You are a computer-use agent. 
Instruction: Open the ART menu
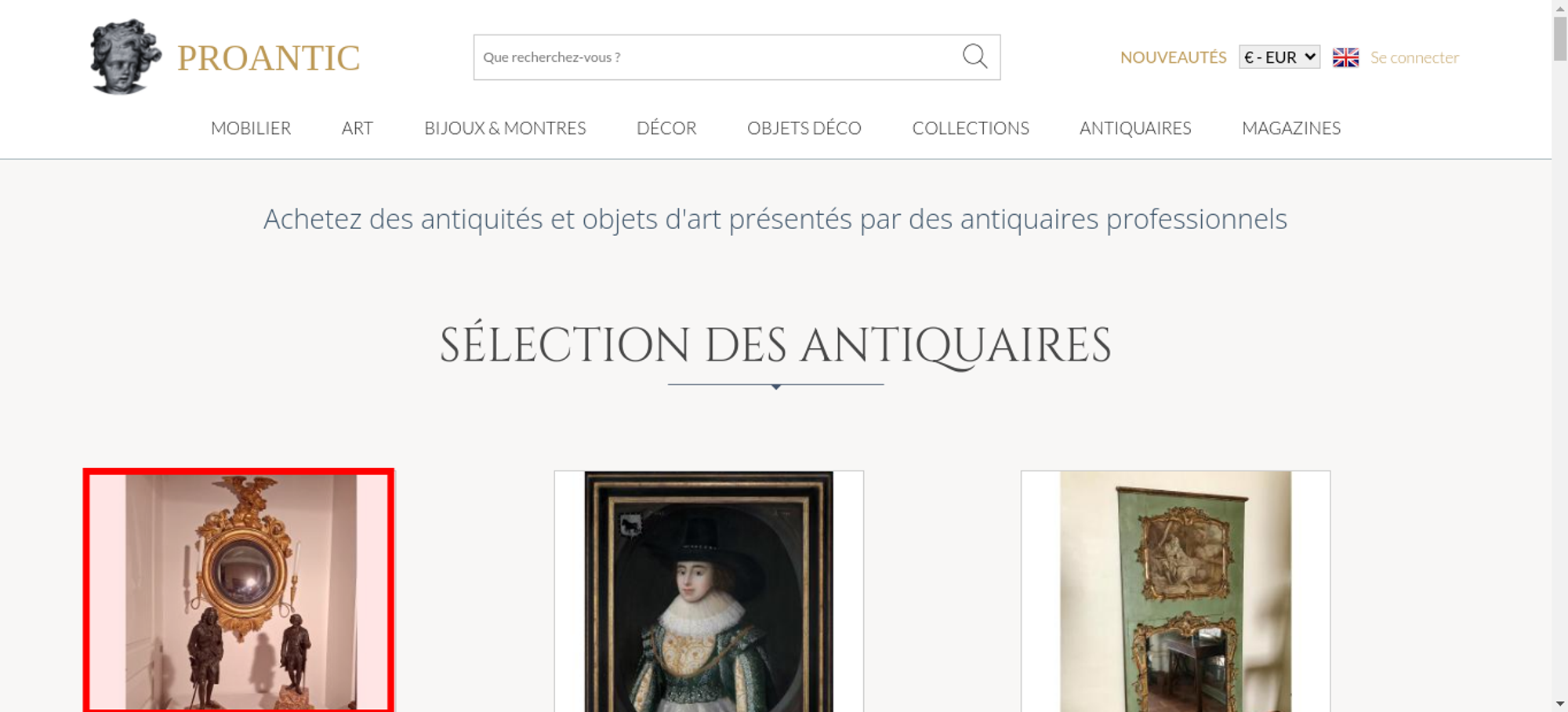click(x=357, y=128)
